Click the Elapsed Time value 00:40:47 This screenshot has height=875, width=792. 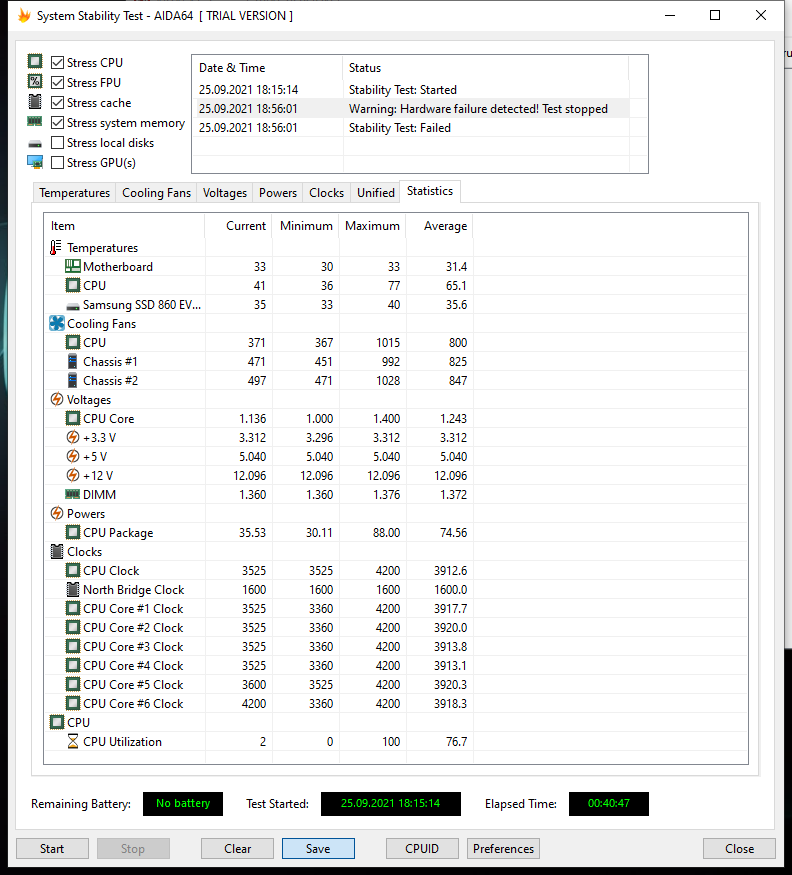[x=608, y=804]
